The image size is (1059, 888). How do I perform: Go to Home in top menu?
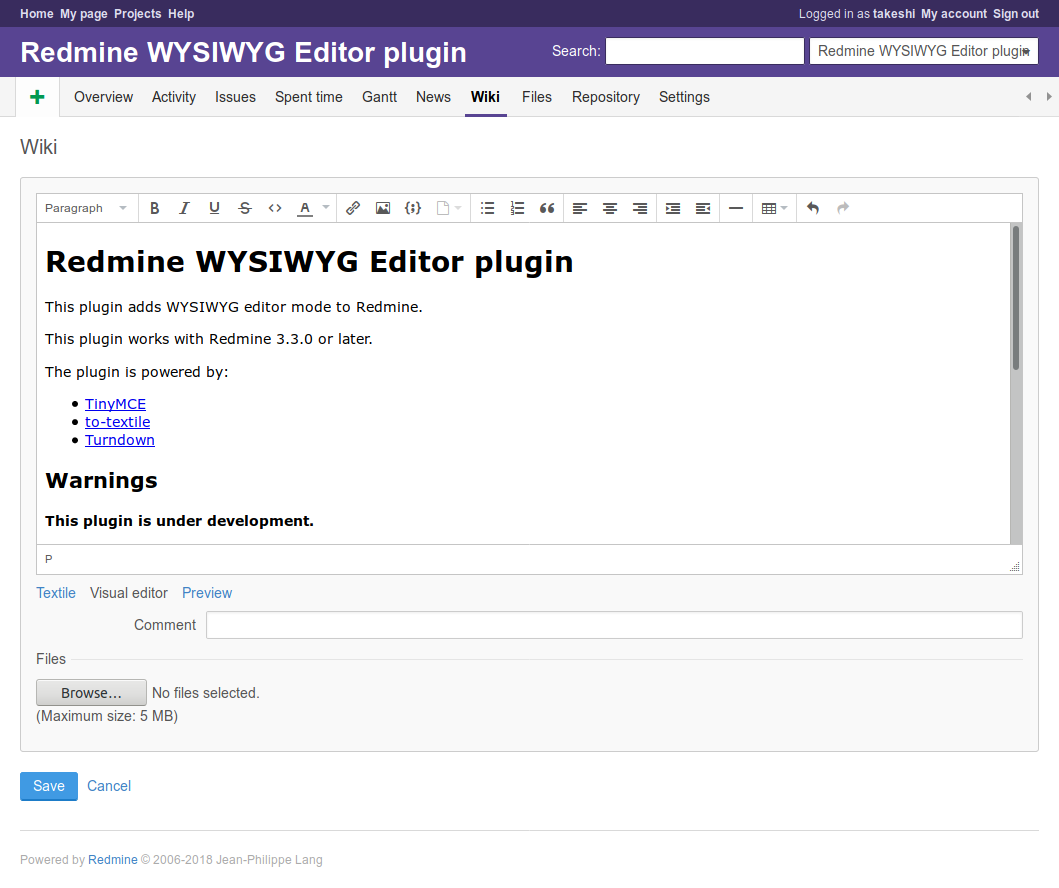pos(36,14)
